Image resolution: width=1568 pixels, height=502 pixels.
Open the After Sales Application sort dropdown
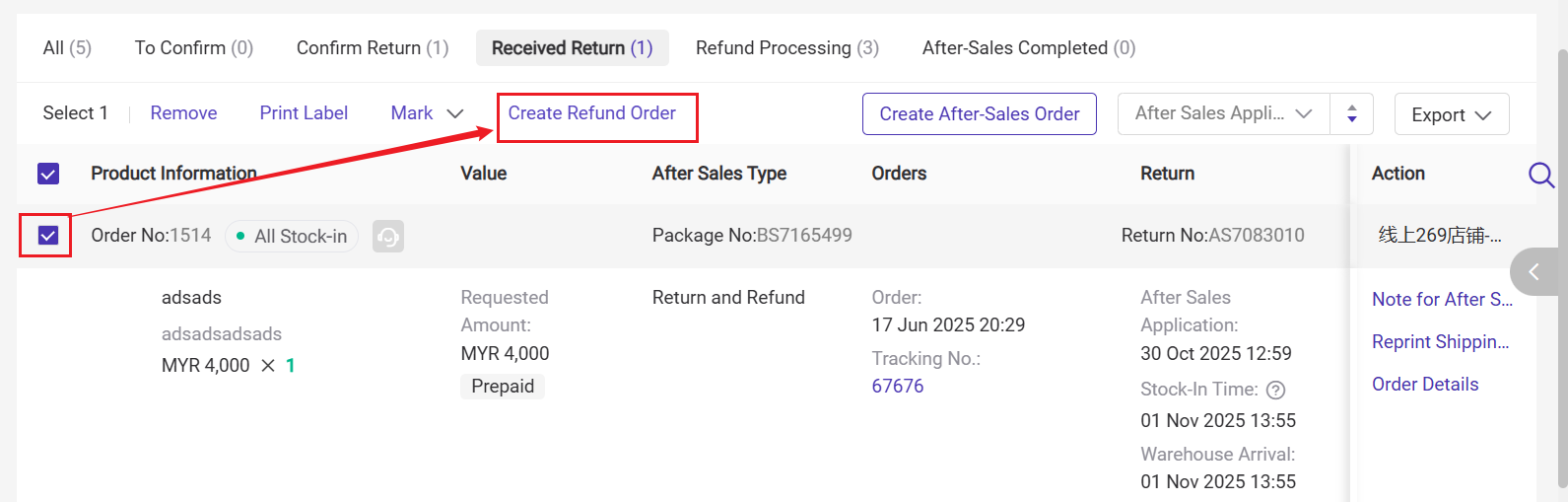pos(1223,114)
